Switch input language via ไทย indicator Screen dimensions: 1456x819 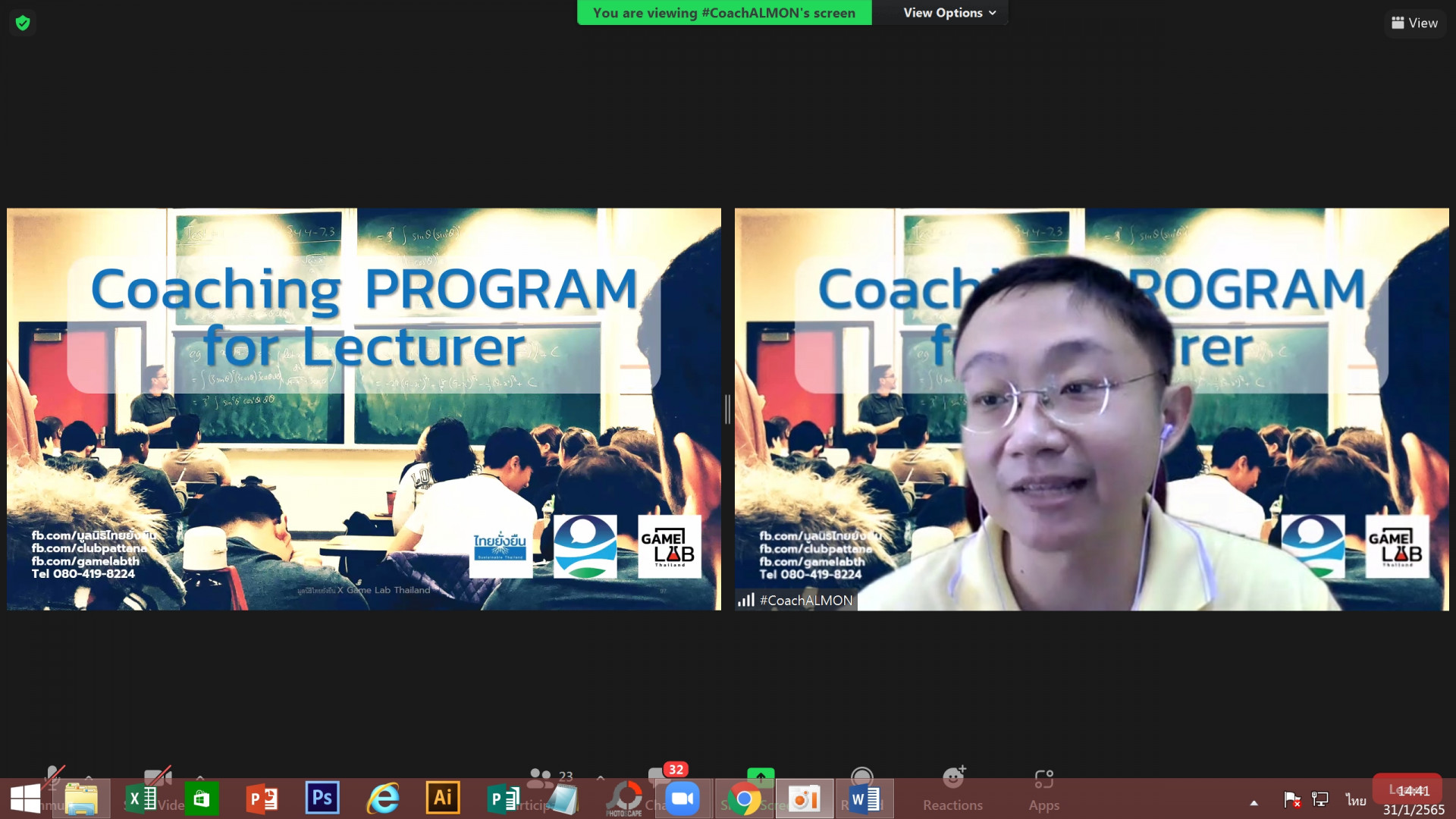[x=1356, y=800]
